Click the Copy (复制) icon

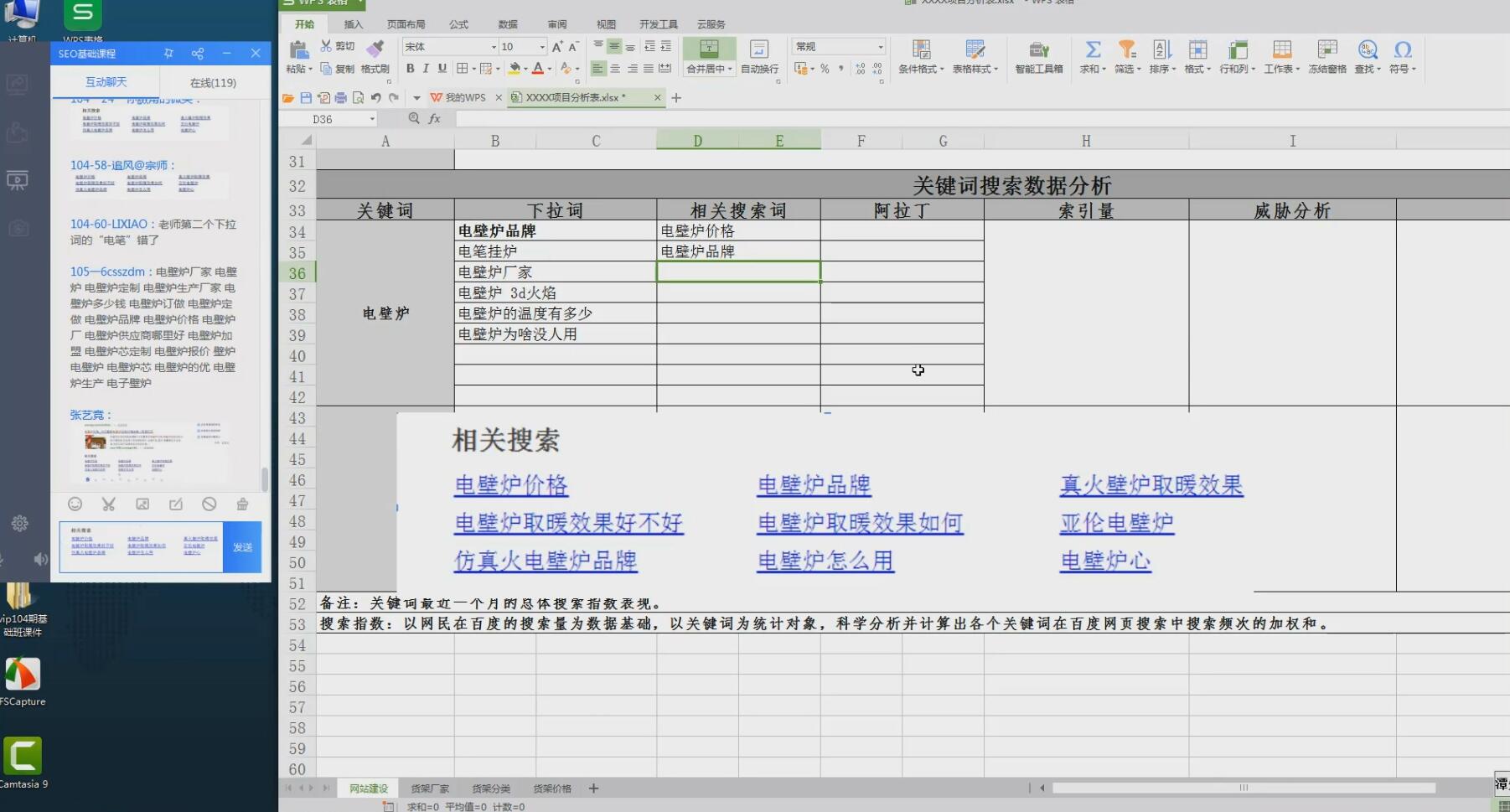point(326,69)
